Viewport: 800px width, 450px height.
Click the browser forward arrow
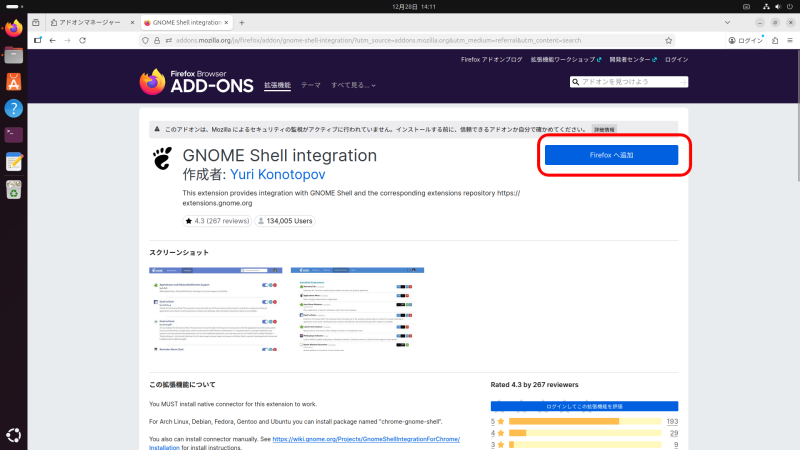[x=67, y=40]
